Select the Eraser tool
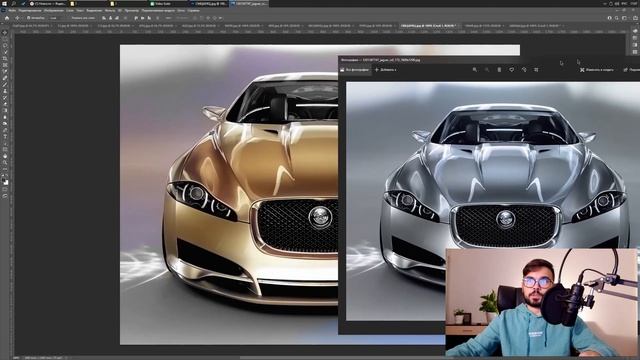640x360 pixels. pyautogui.click(x=5, y=104)
